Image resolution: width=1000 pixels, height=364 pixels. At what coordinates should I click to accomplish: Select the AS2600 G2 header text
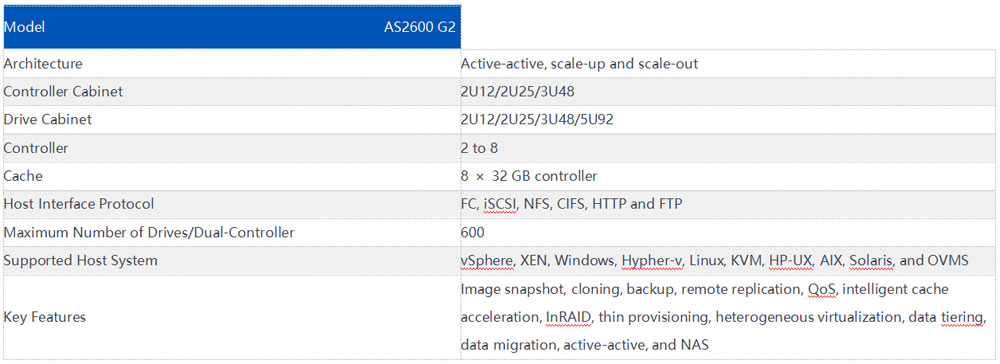point(419,28)
